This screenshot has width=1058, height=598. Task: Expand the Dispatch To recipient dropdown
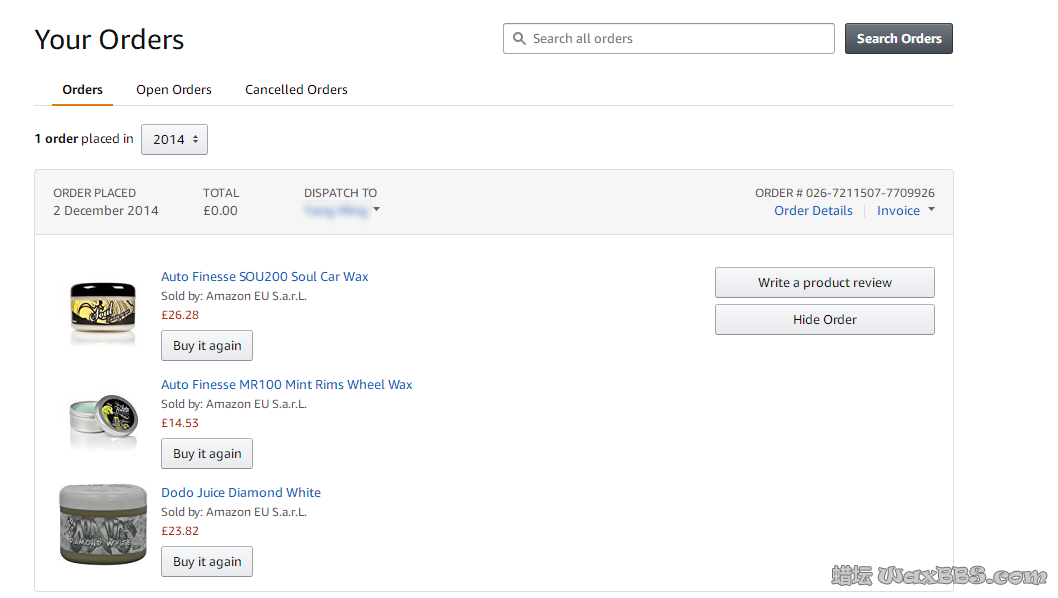point(377,210)
